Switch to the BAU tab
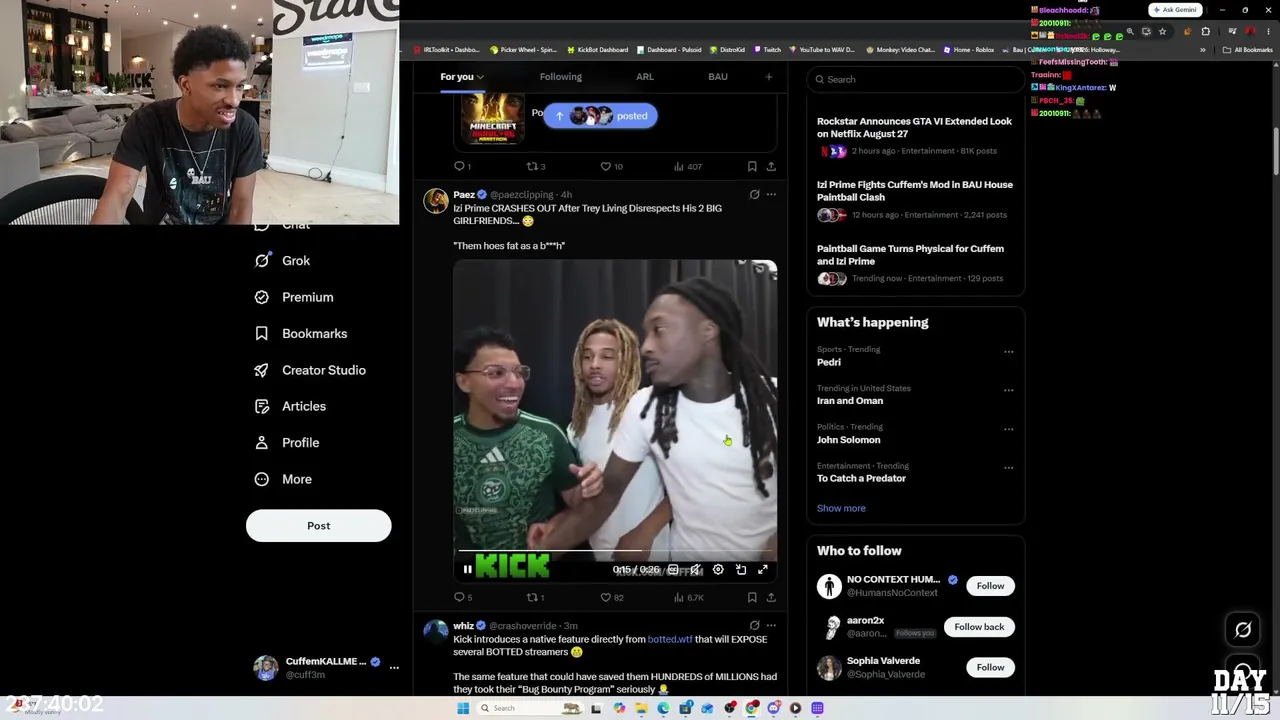This screenshot has height=720, width=1280. [718, 76]
